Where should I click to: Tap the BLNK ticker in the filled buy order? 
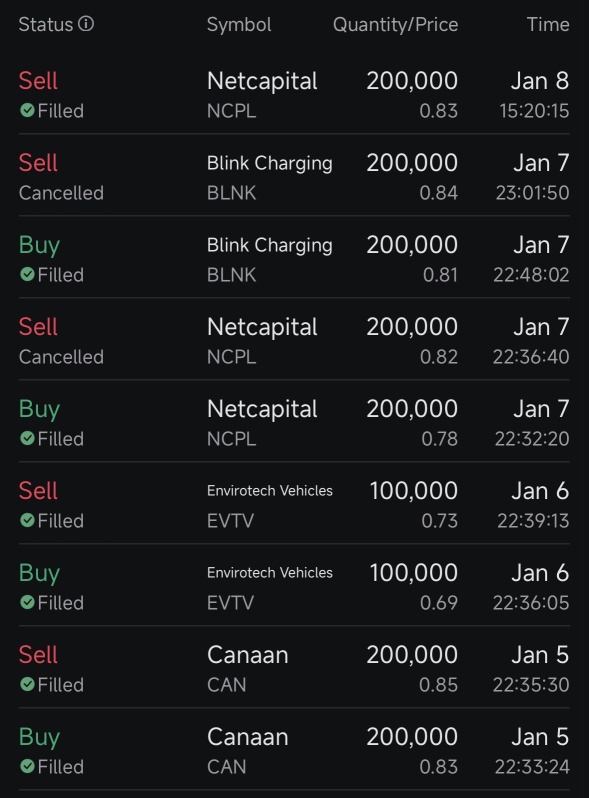(231, 275)
